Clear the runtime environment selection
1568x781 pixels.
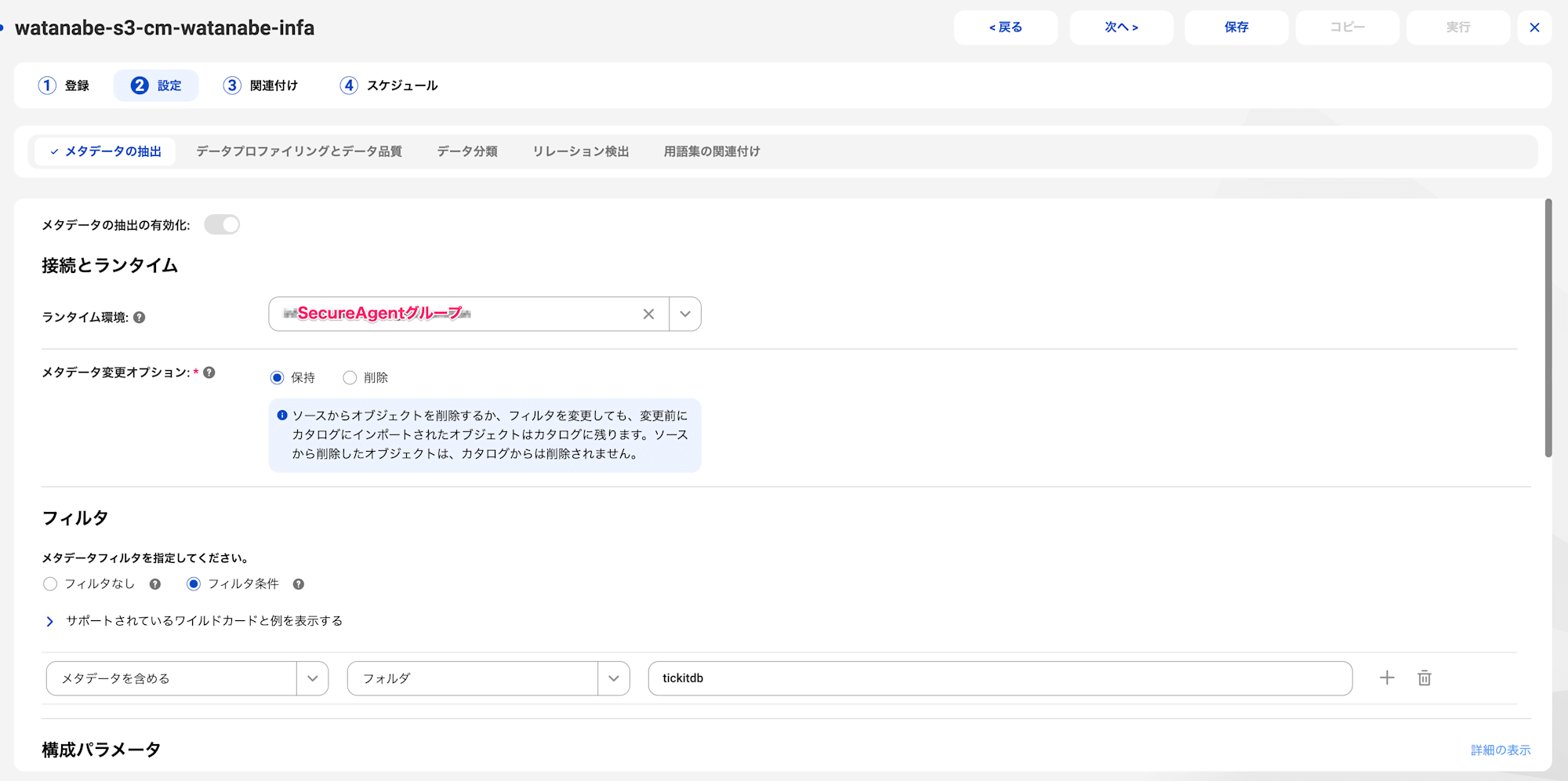click(648, 314)
